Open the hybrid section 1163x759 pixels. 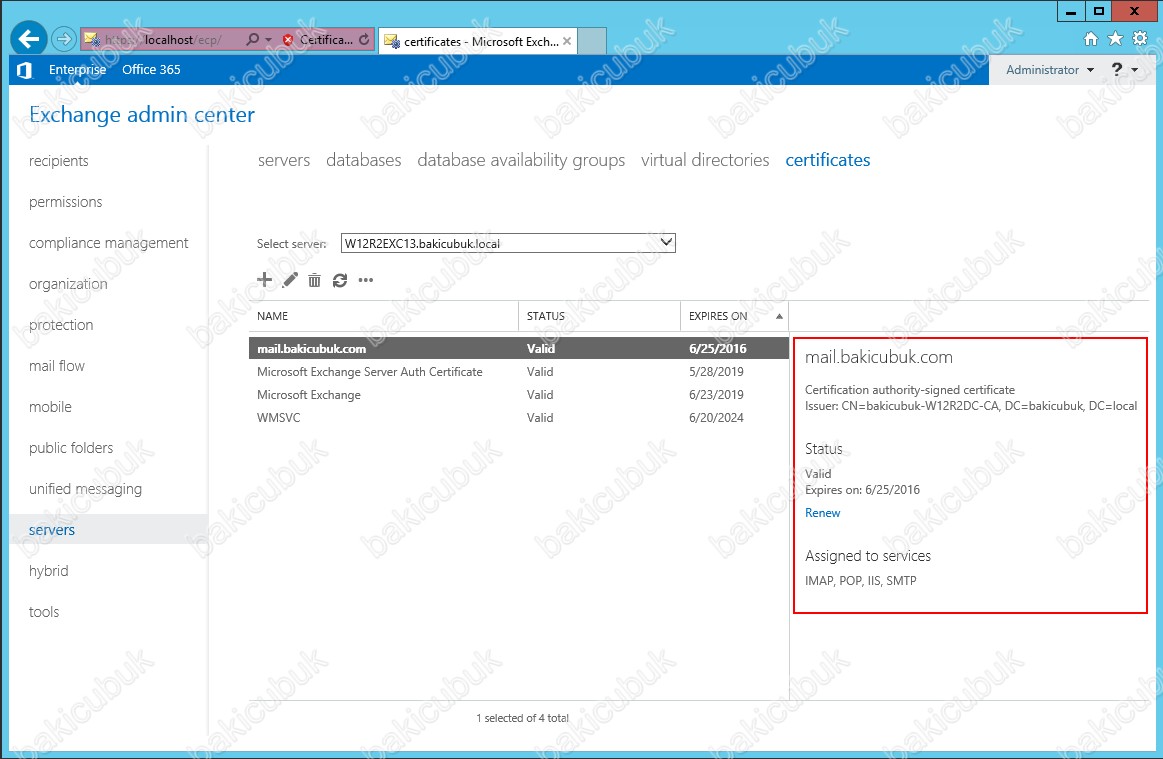48,571
